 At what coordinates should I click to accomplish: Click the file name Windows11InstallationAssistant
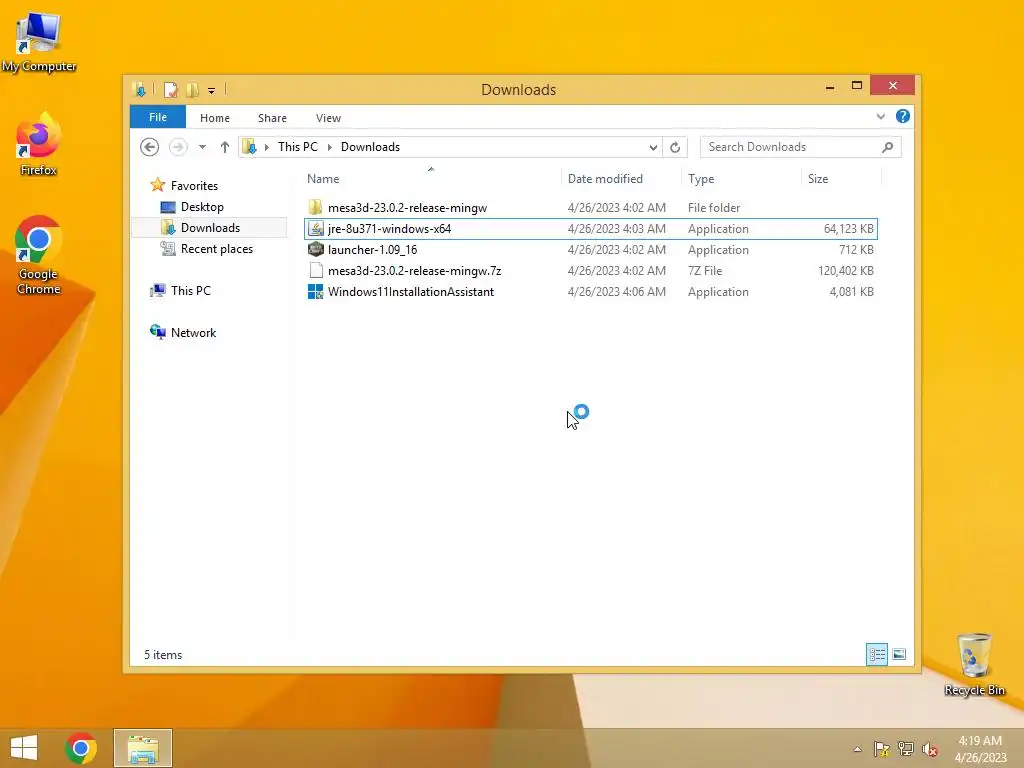tap(411, 292)
